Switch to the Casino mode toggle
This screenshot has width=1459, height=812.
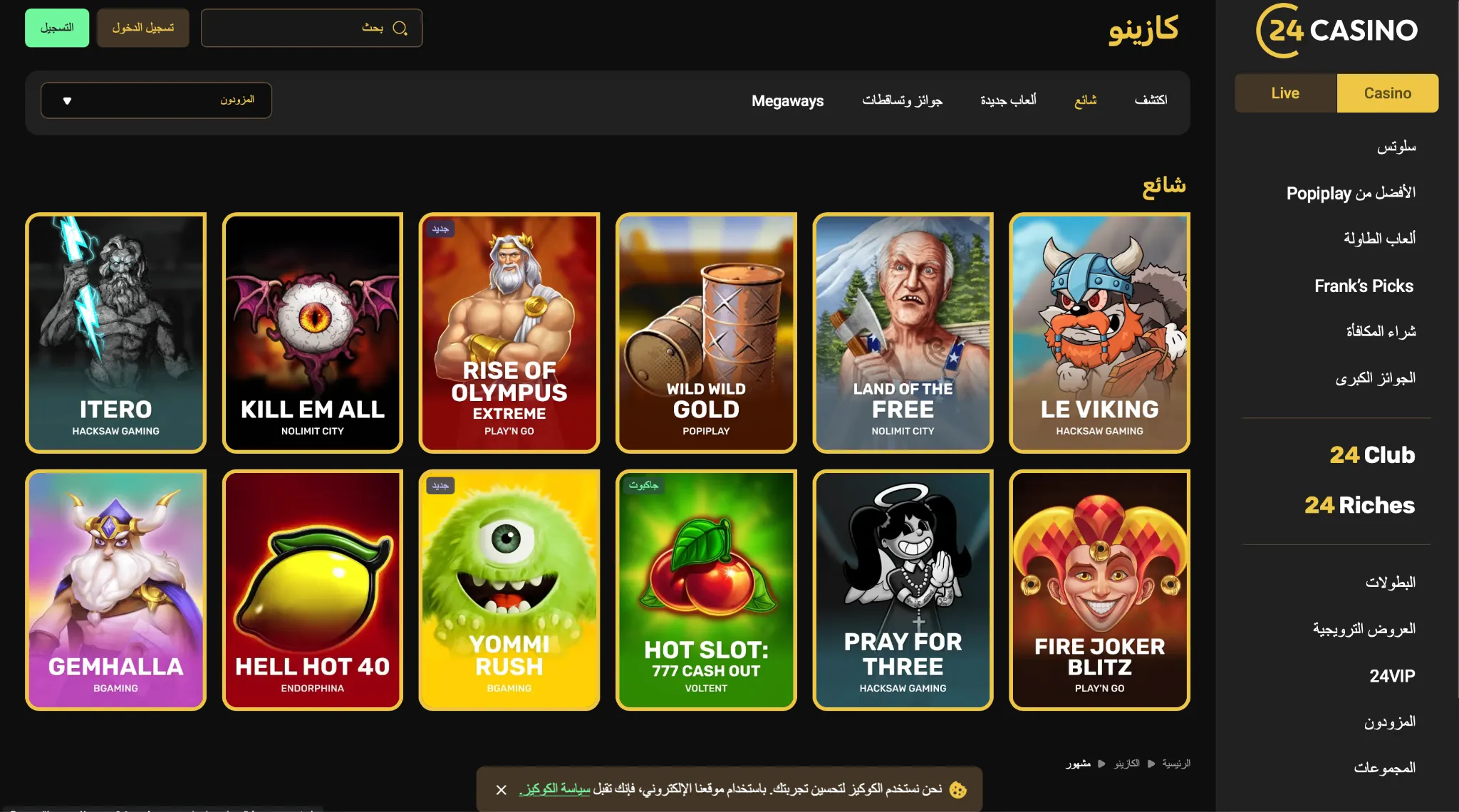[x=1388, y=93]
